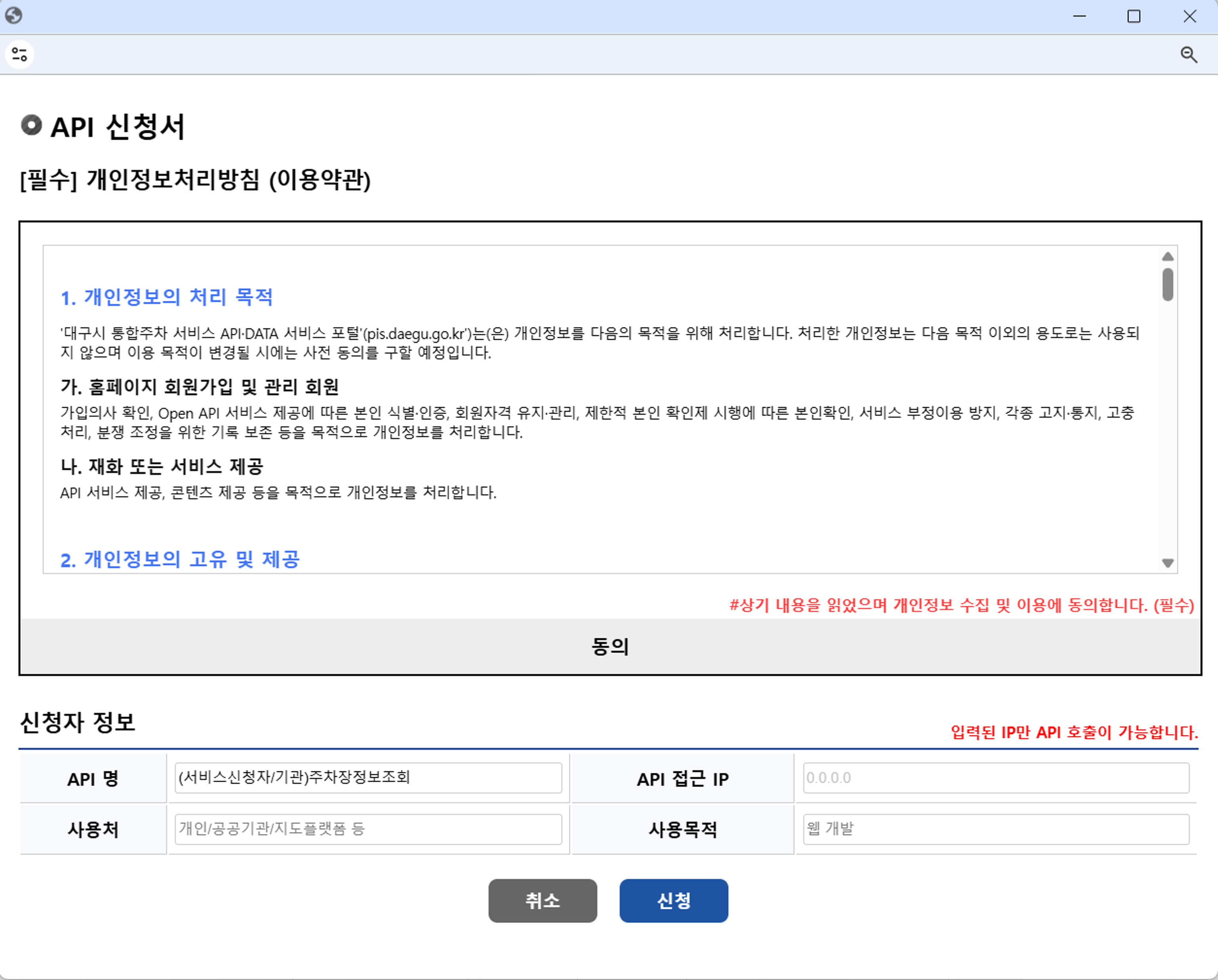Click the 신청 submit button
The height and width of the screenshot is (980, 1218).
pos(674,900)
